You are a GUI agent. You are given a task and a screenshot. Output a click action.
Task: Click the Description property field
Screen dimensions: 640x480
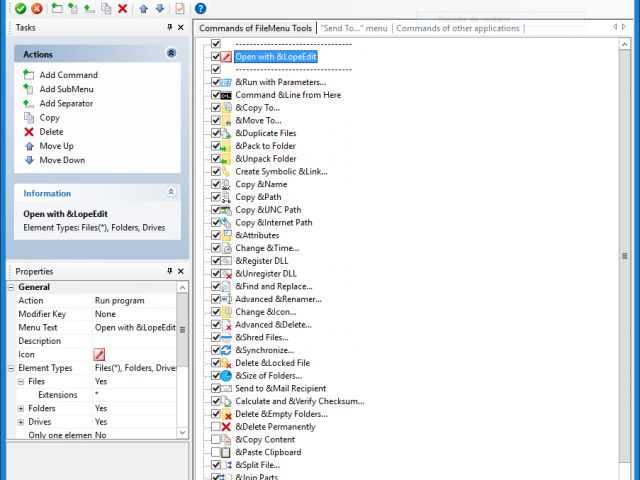(x=134, y=341)
